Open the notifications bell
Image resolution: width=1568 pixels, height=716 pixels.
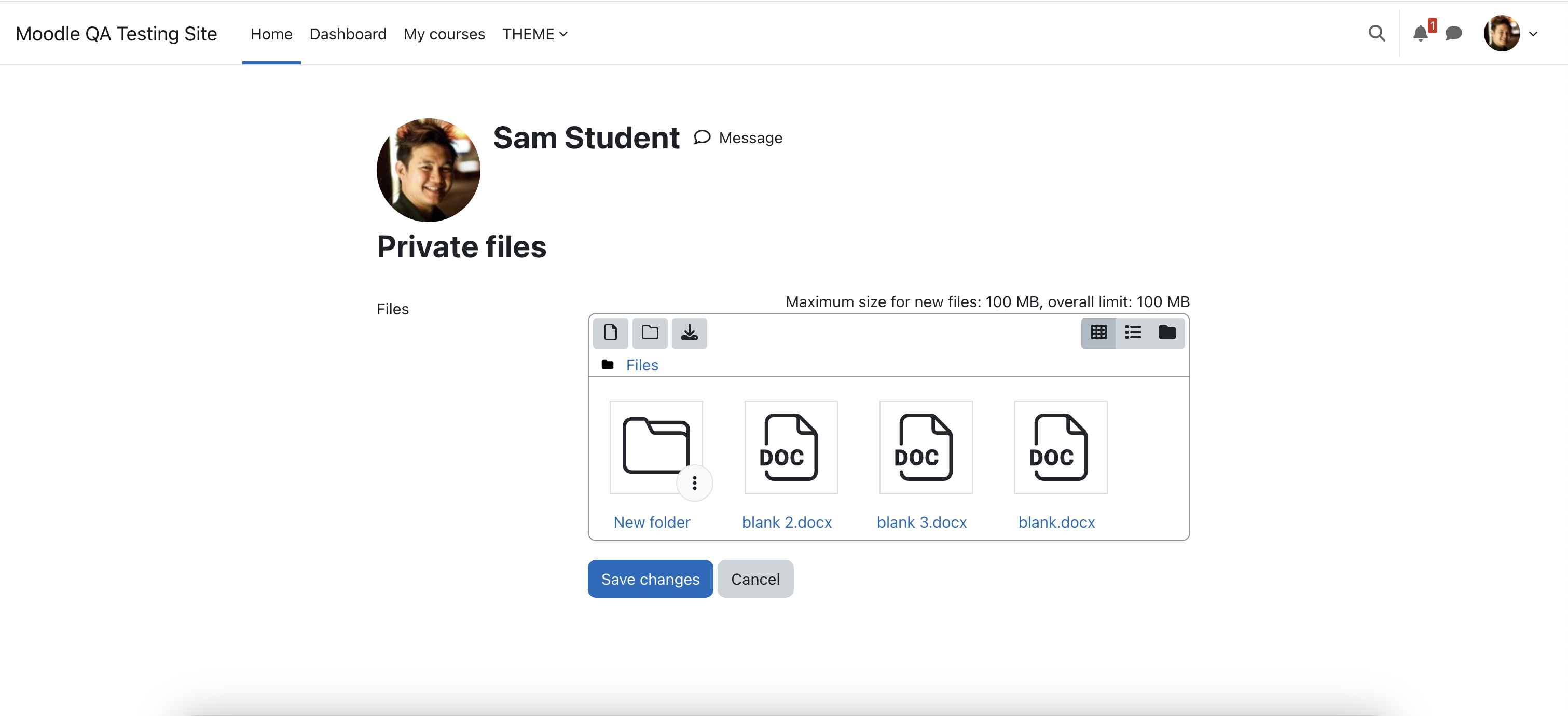1421,34
